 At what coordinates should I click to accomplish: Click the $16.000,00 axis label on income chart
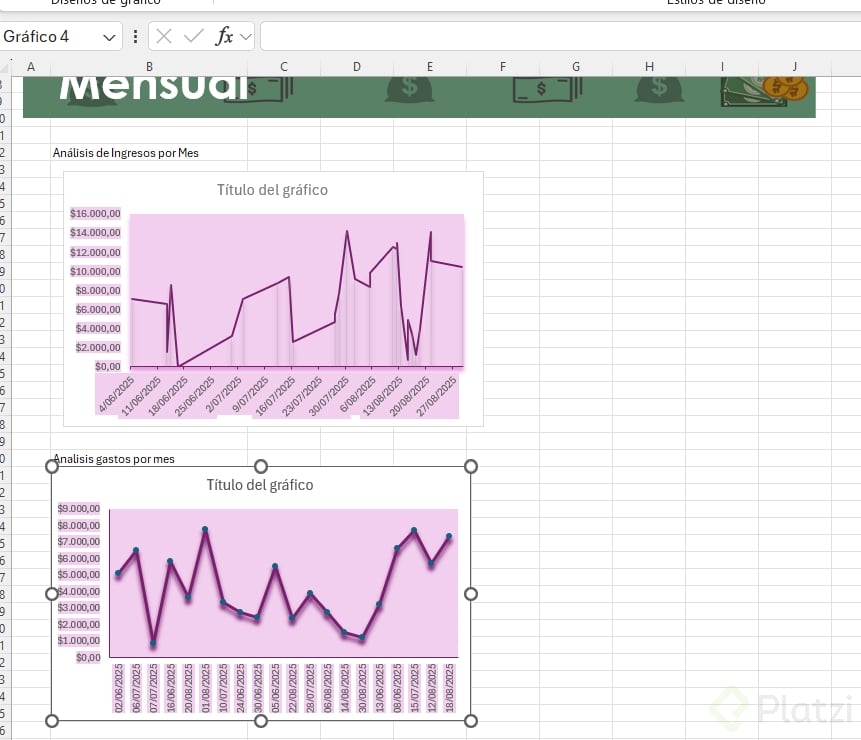[x=95, y=214]
